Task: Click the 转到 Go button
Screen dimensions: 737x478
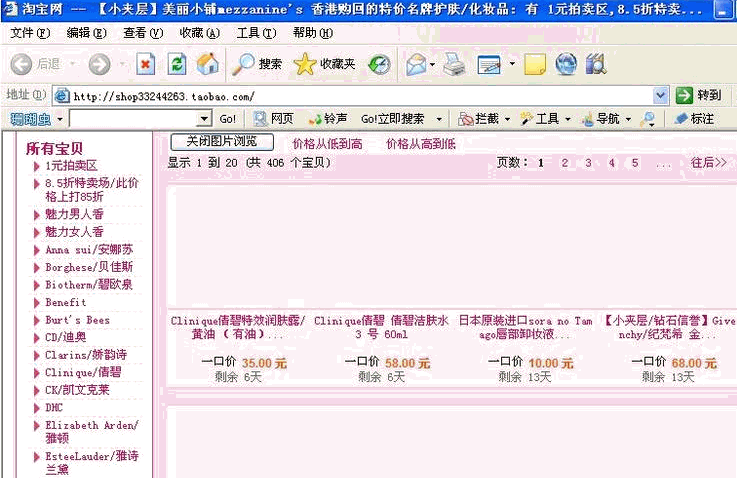Action: pyautogui.click(x=698, y=95)
